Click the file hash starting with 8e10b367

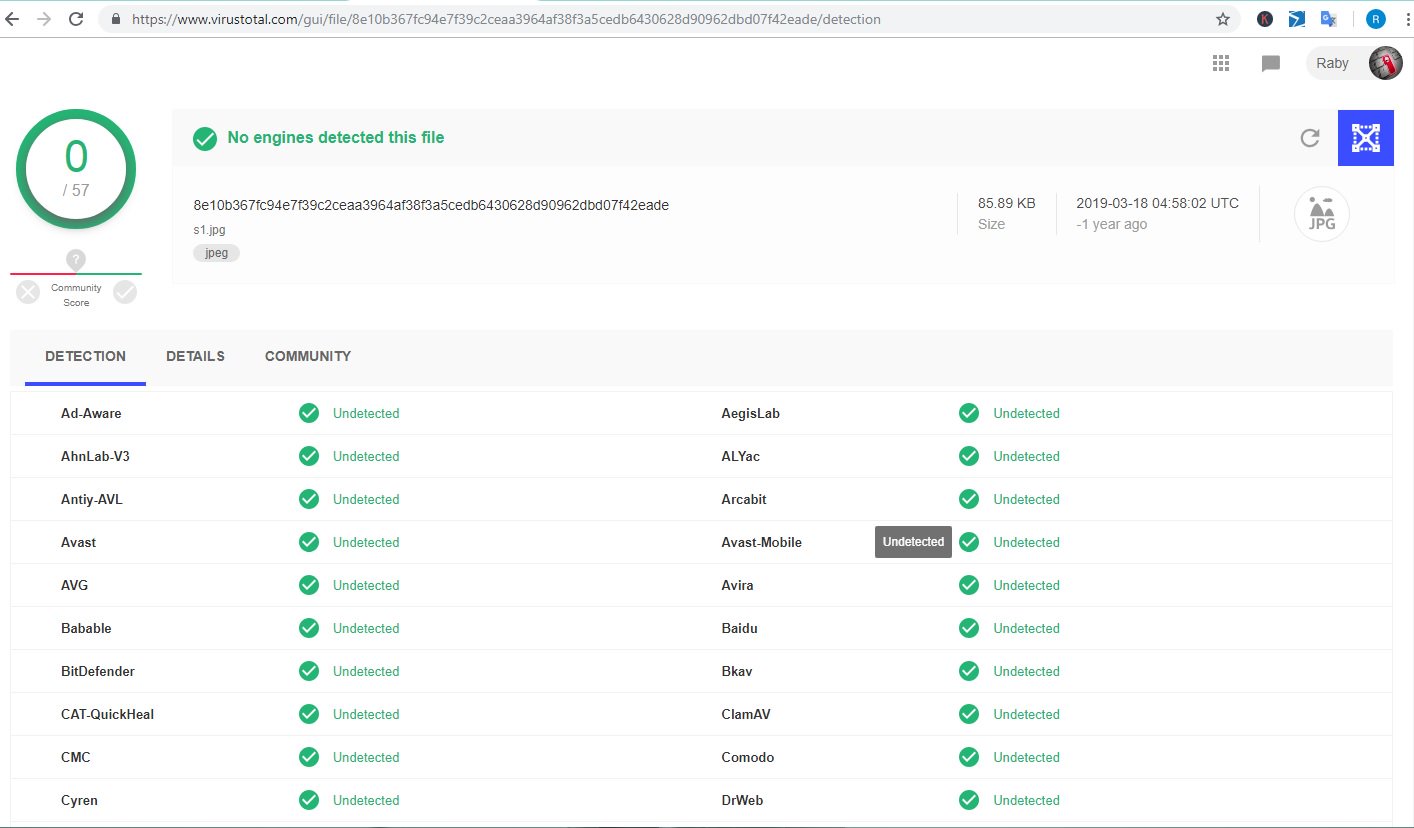click(x=431, y=205)
